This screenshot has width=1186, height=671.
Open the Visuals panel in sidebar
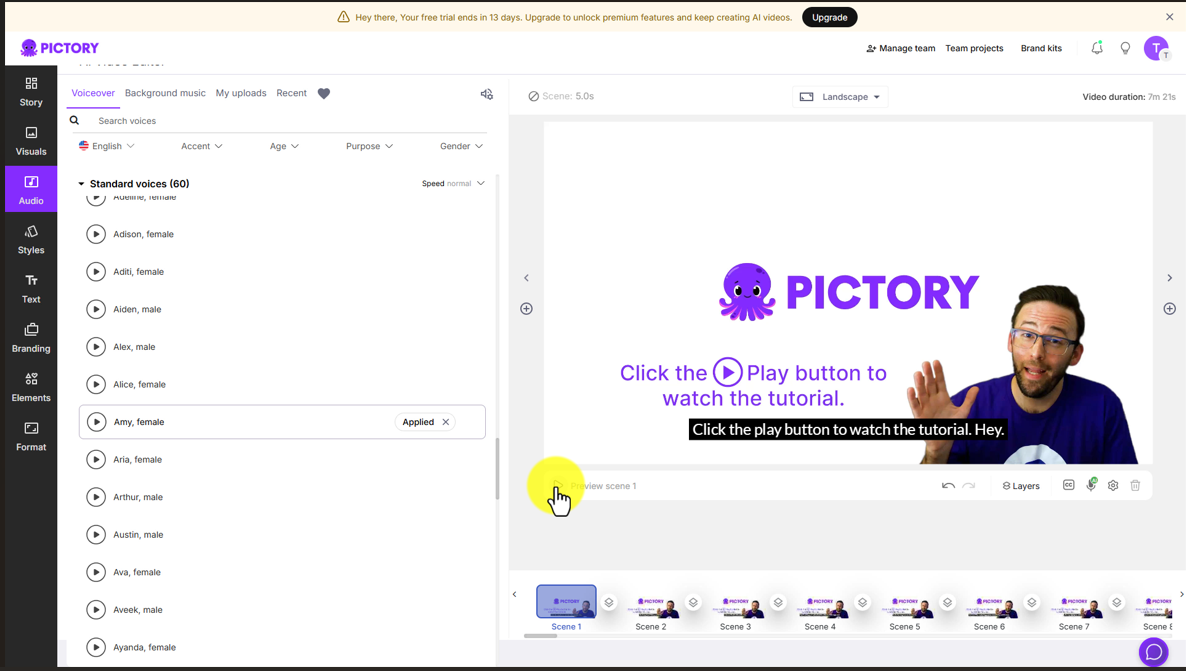[31, 141]
